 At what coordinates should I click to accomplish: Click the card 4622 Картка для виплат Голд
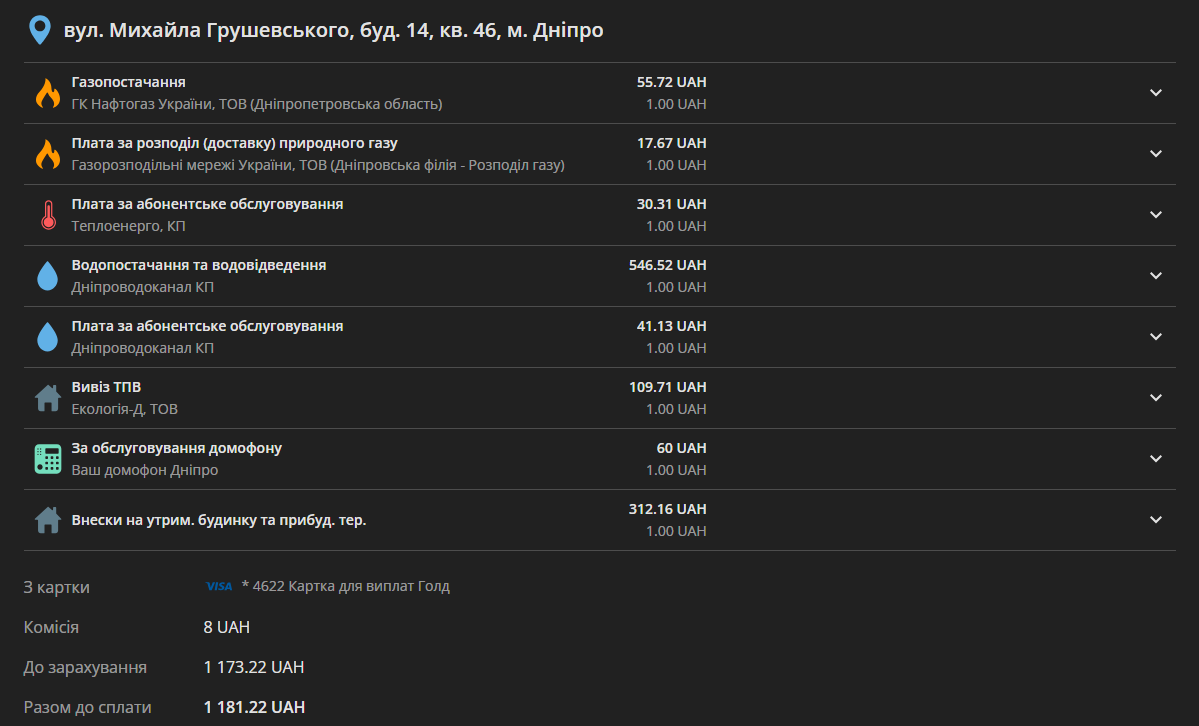click(x=346, y=586)
